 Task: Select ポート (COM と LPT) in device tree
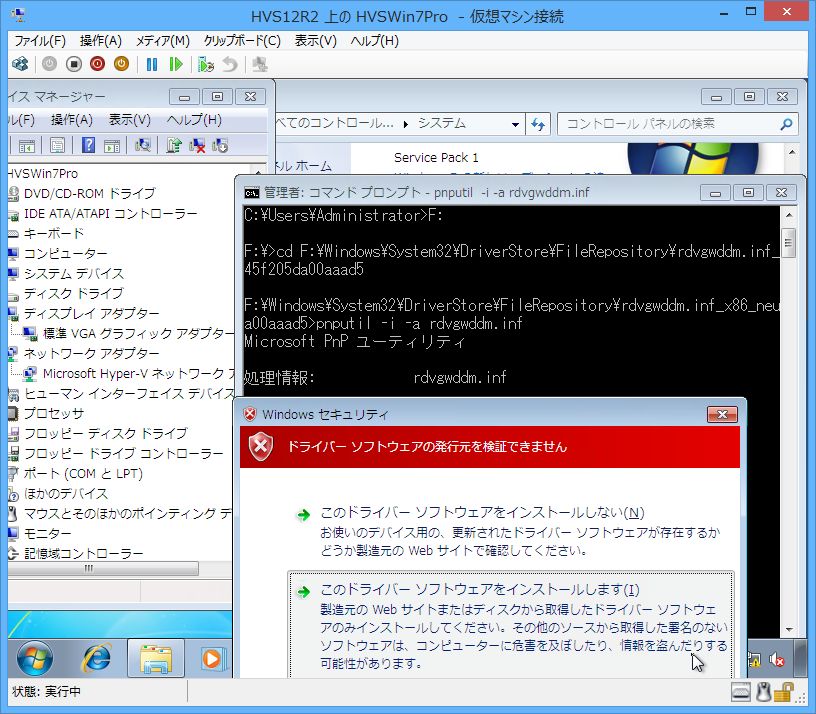83,474
